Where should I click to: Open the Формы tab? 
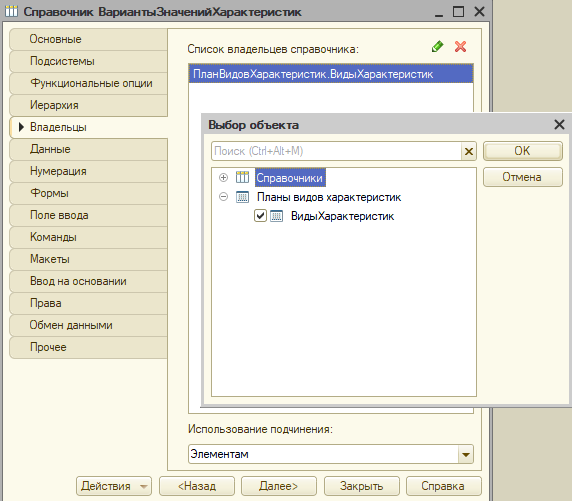click(89, 193)
